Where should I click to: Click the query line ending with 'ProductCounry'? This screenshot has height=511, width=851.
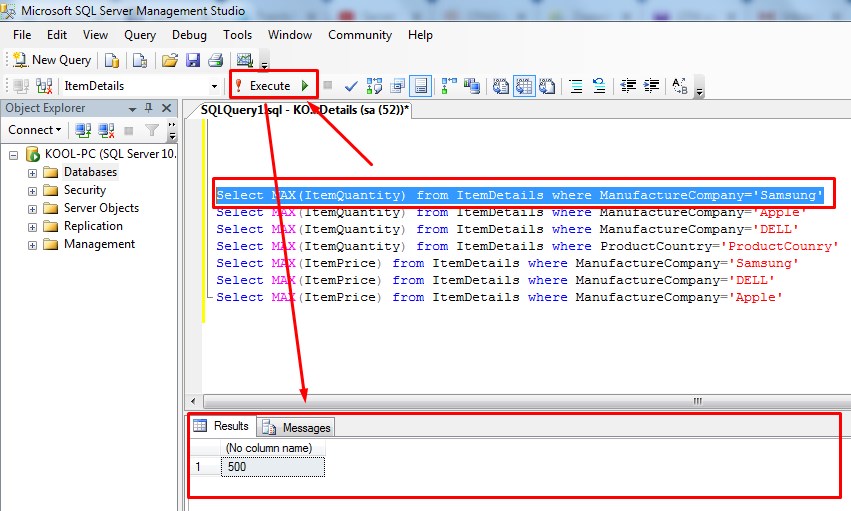click(527, 246)
